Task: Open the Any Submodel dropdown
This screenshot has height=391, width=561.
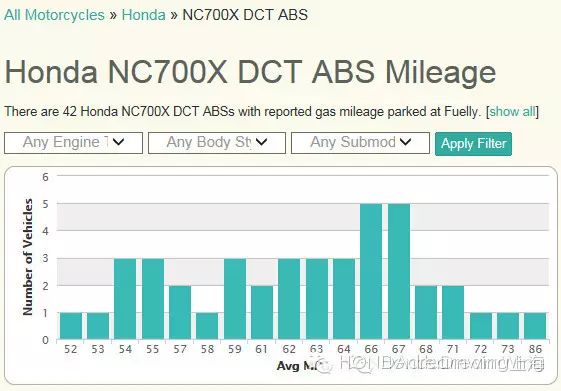Action: [x=360, y=143]
